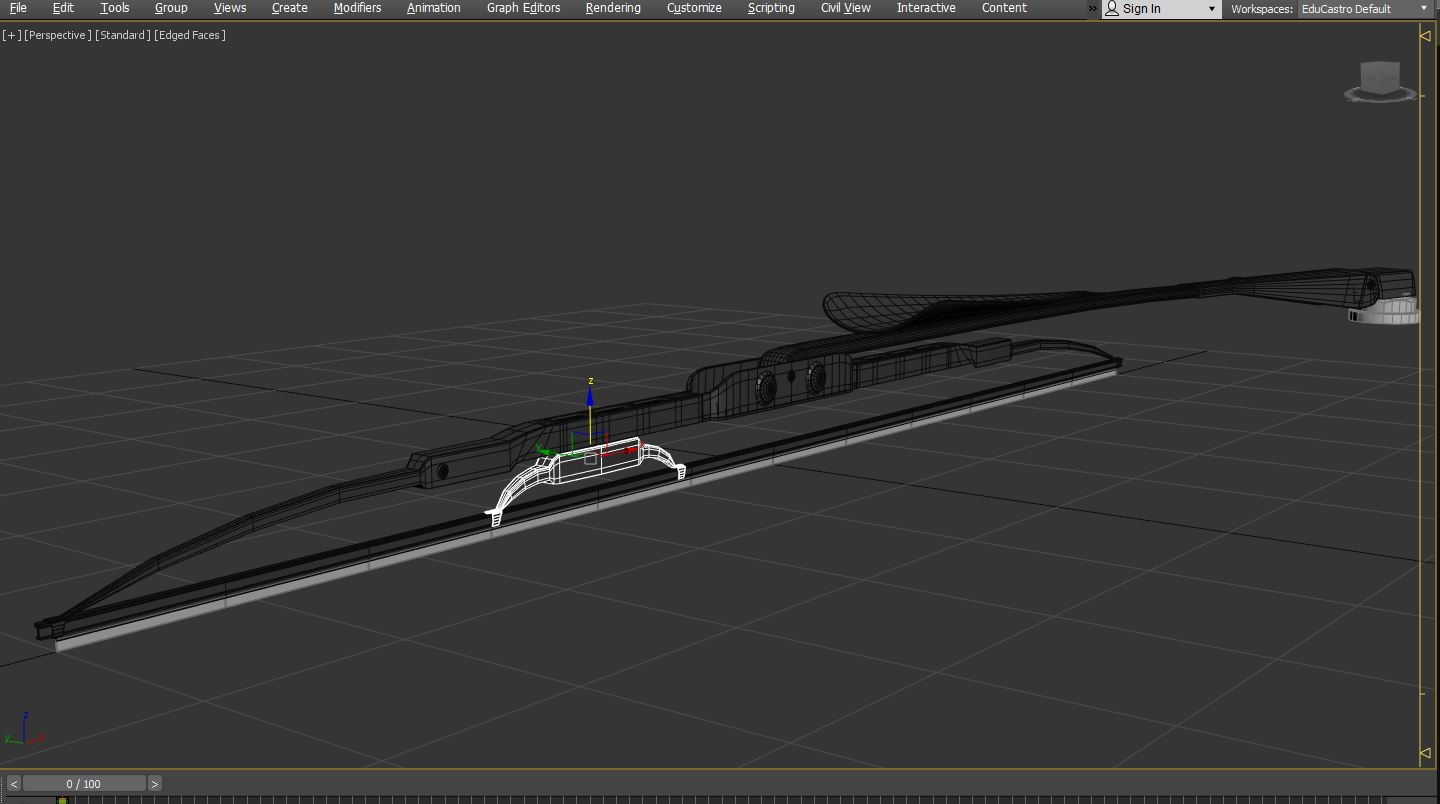This screenshot has height=804, width=1440.
Task: Click the bottom-right yellow triangle arrow
Action: 1425,753
